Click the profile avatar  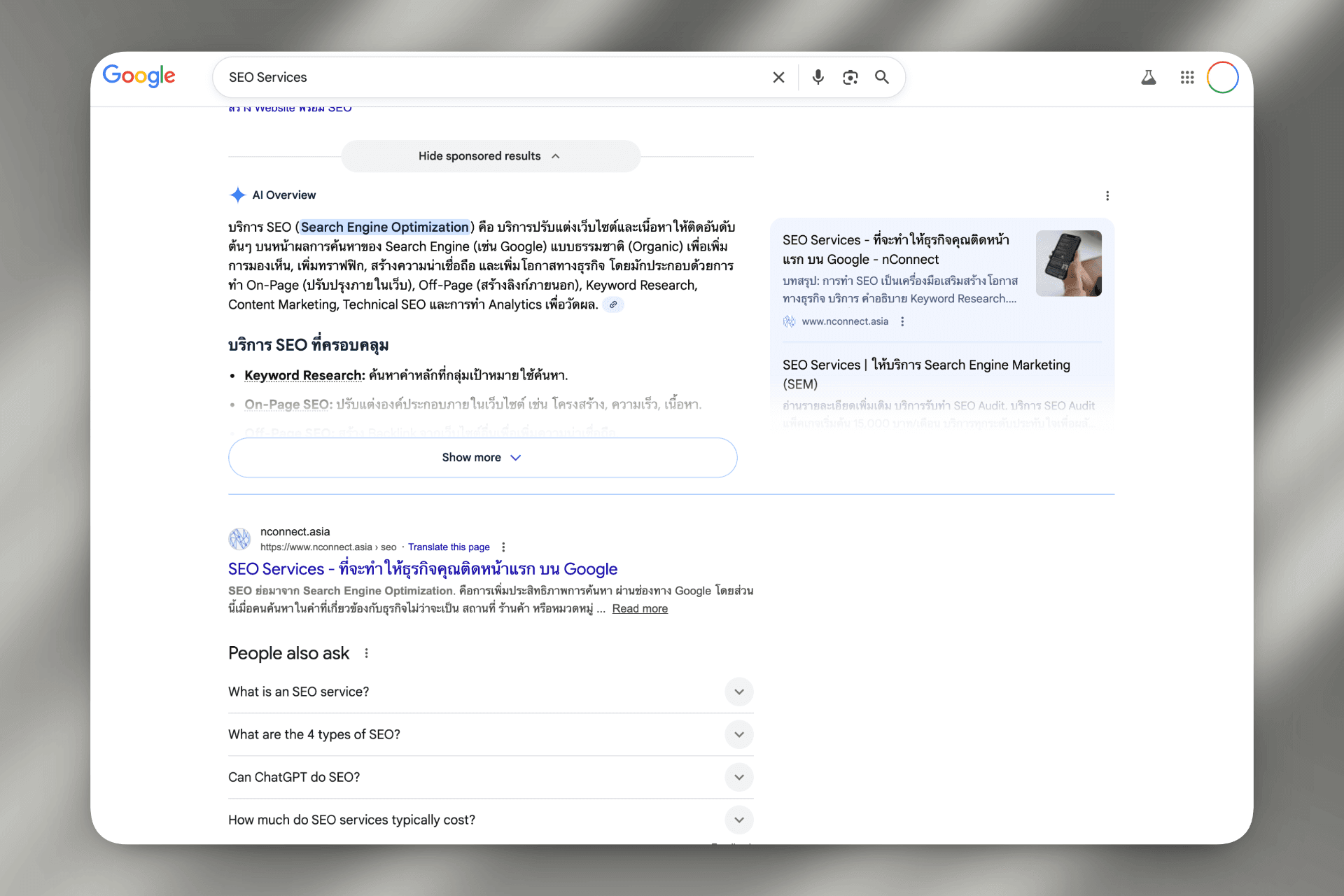pyautogui.click(x=1223, y=77)
